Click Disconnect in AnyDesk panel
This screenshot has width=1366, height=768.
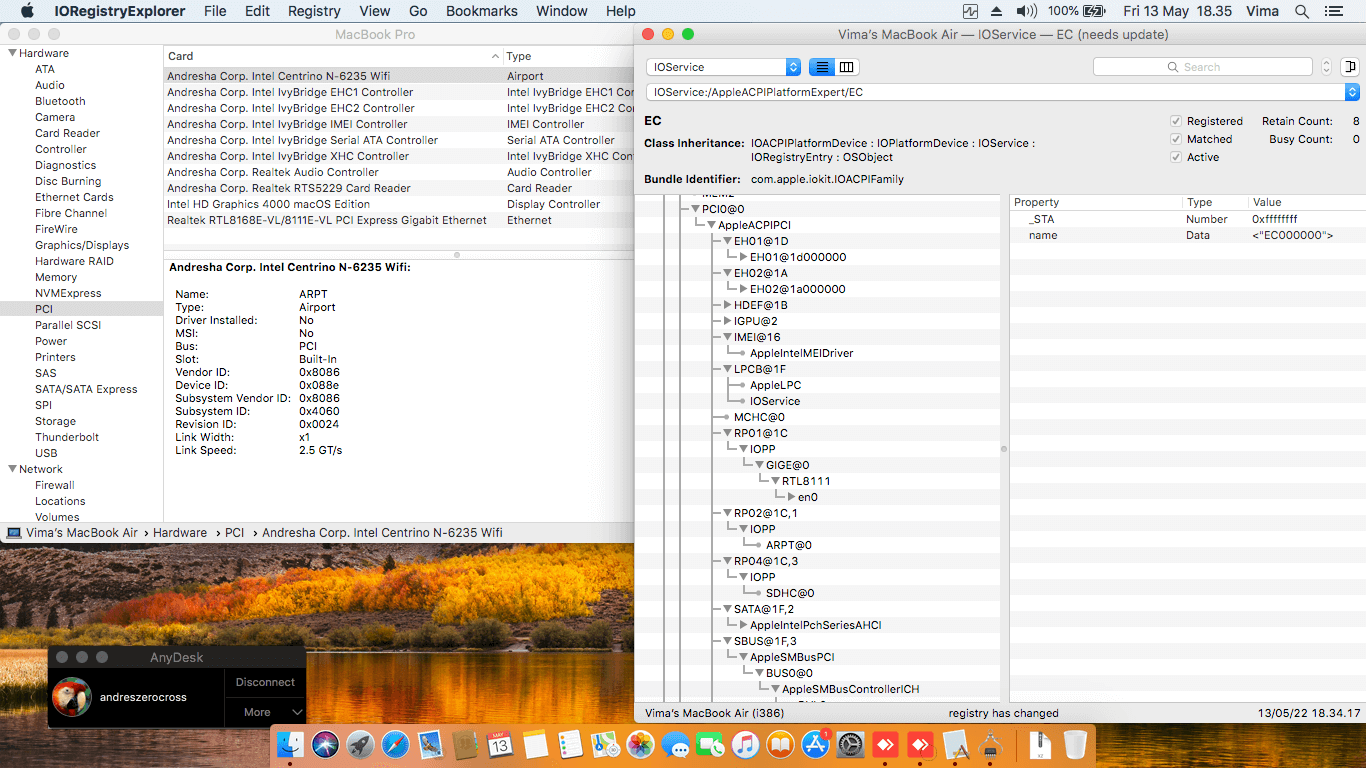click(265, 682)
